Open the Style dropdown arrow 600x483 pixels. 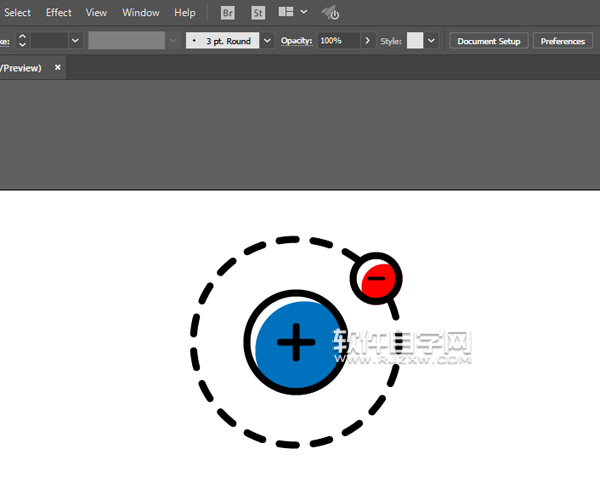pos(431,41)
